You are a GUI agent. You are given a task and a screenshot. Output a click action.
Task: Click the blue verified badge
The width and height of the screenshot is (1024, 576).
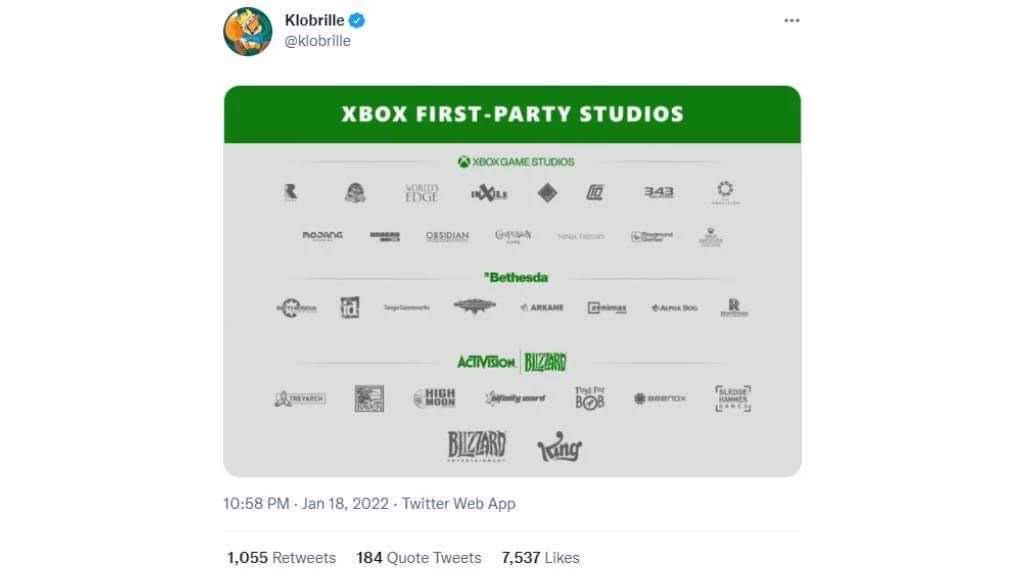(358, 21)
